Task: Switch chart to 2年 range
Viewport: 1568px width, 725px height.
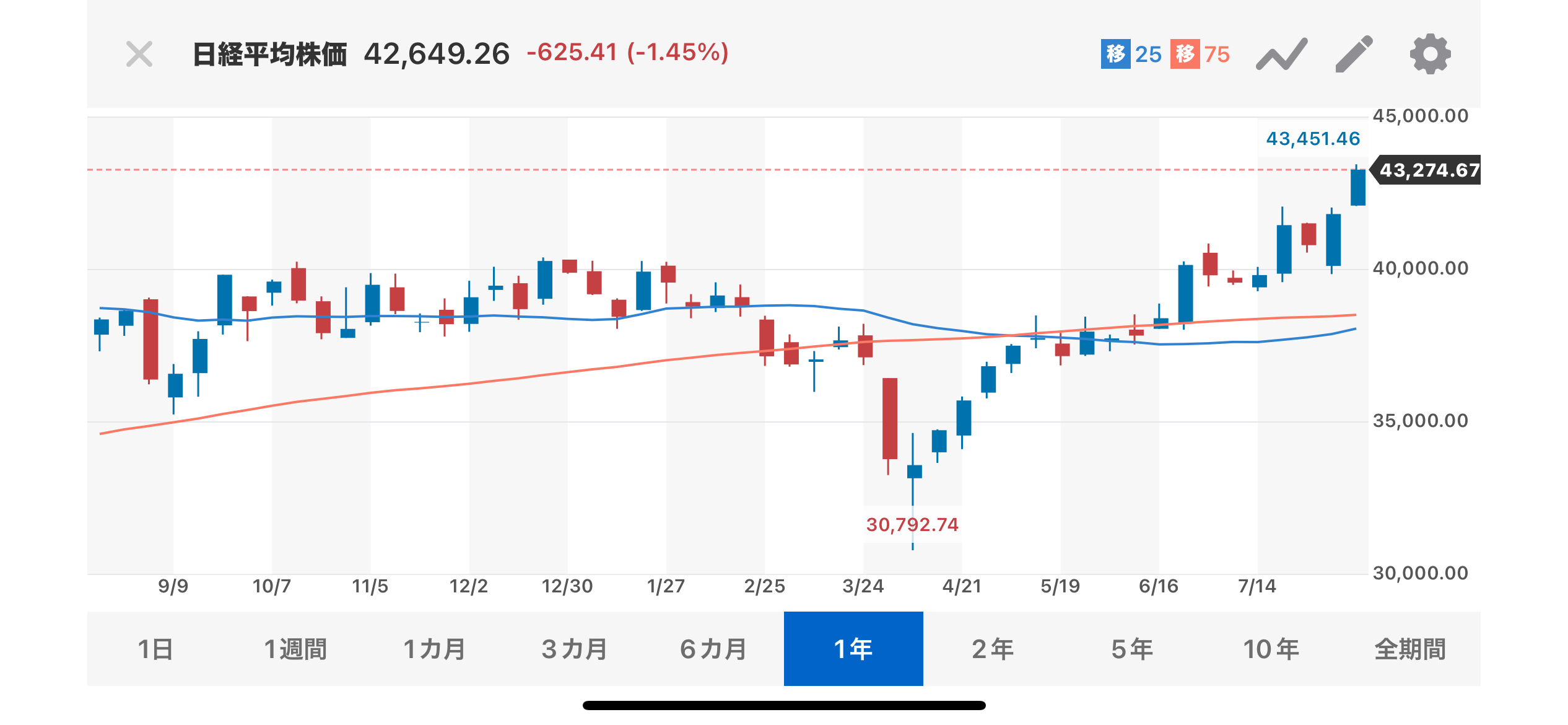Action: coord(993,649)
